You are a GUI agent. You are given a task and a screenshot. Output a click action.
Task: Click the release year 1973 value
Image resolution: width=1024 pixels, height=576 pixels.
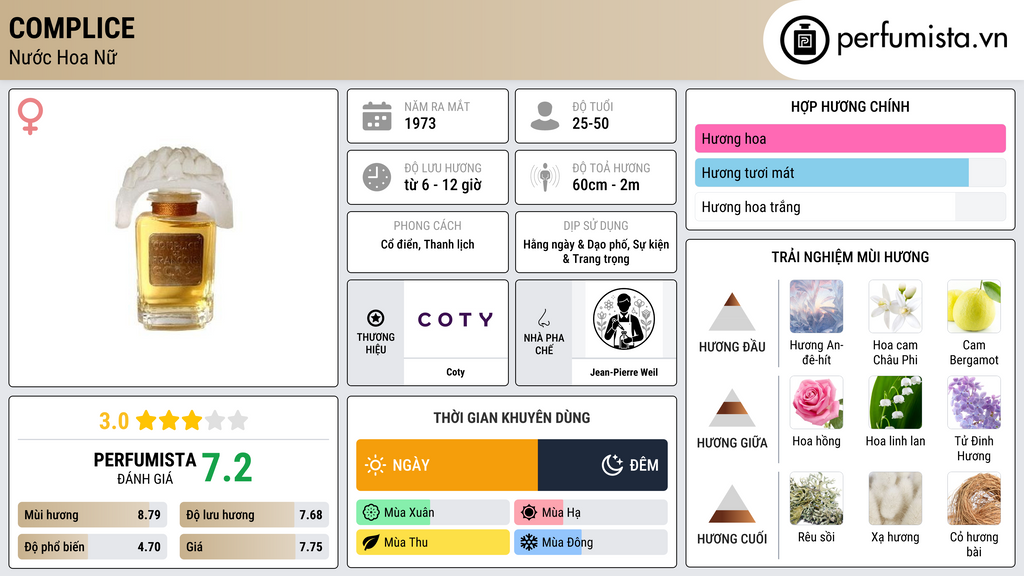coord(420,123)
